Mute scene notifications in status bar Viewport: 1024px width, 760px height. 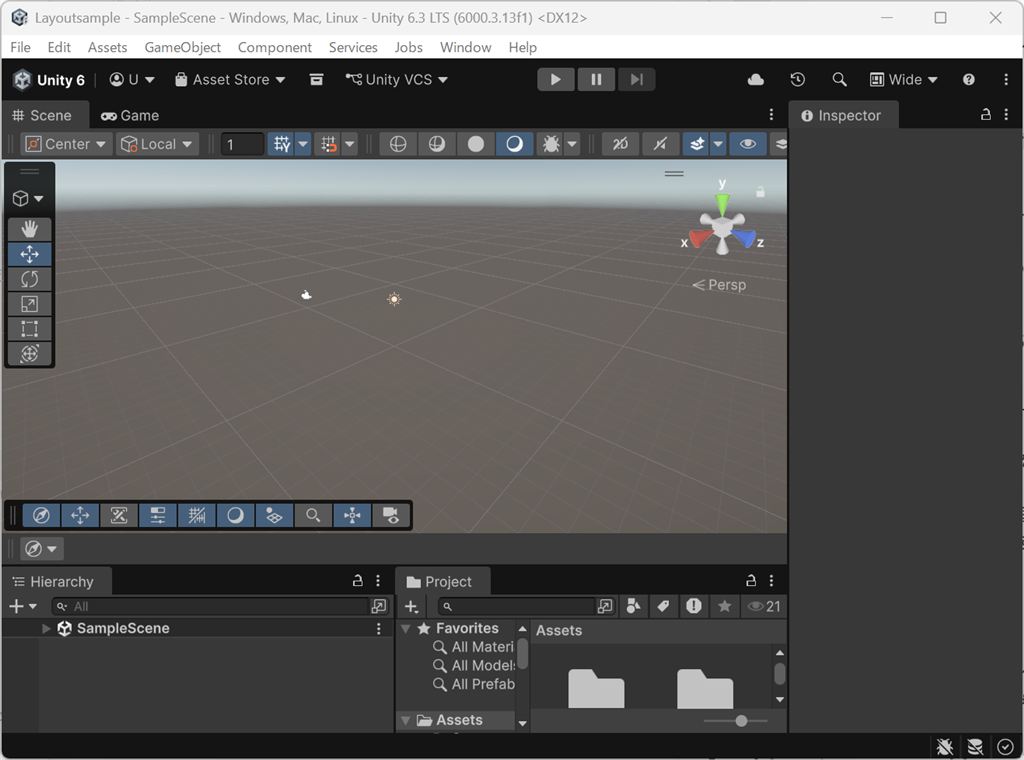click(x=944, y=747)
